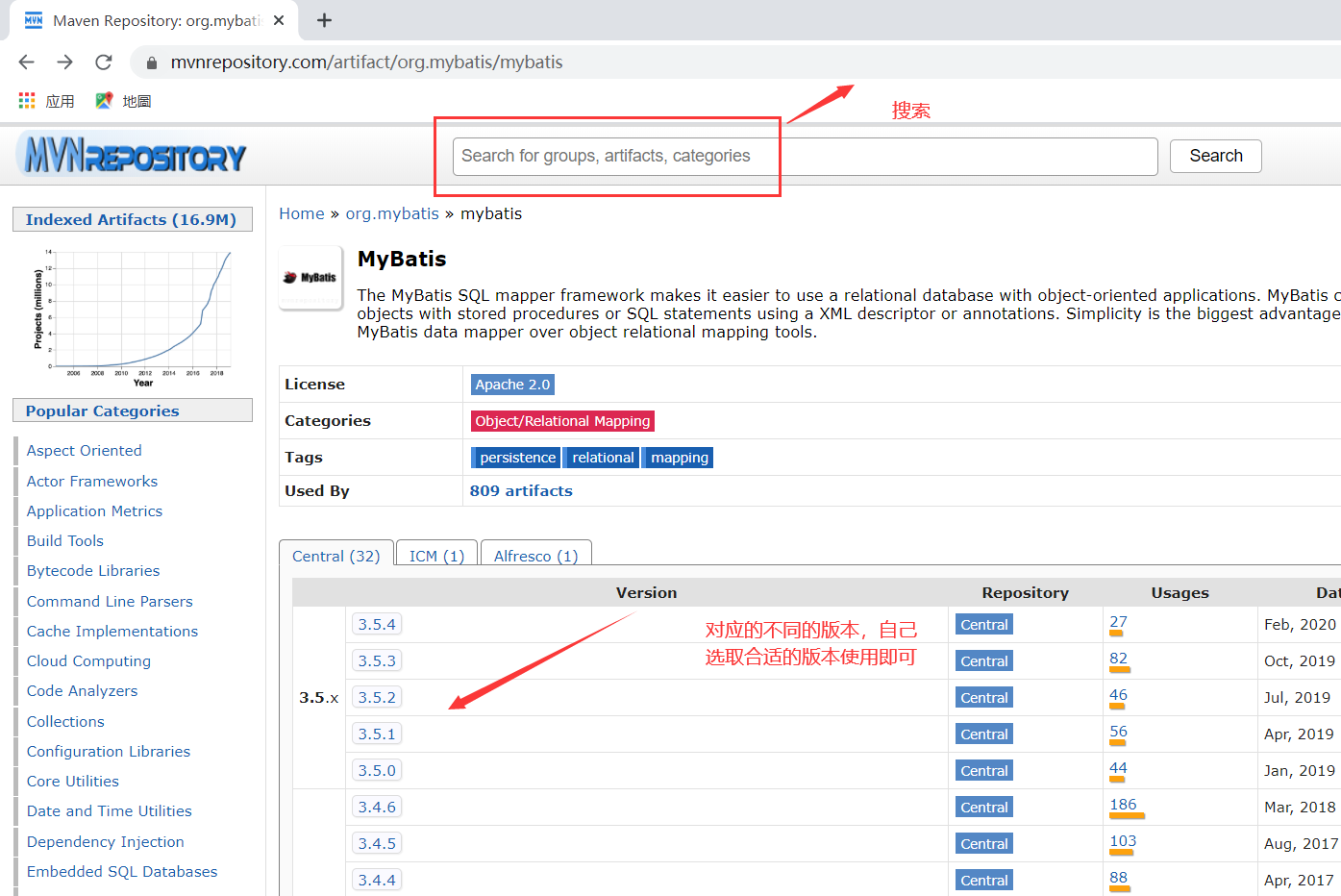This screenshot has height=896, width=1341.
Task: Click the address bar URL
Action: (x=366, y=62)
